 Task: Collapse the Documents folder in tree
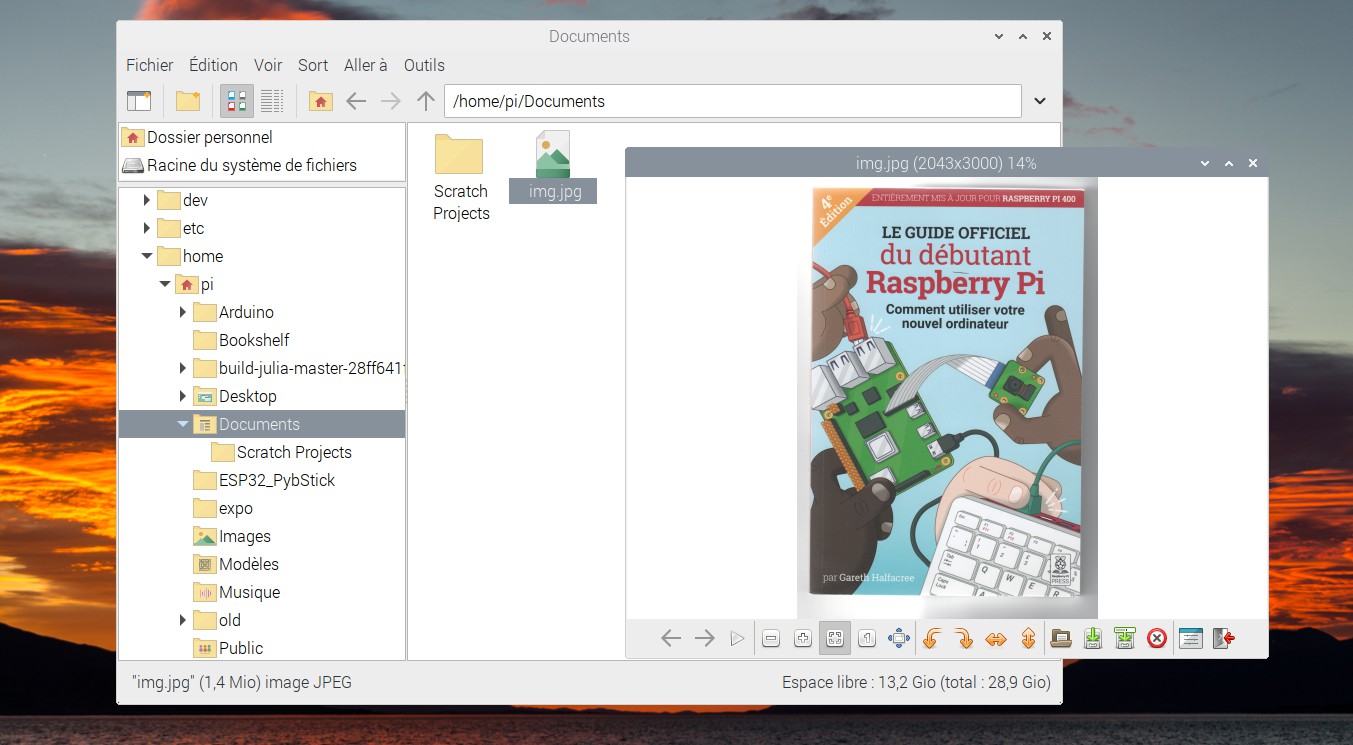click(183, 424)
